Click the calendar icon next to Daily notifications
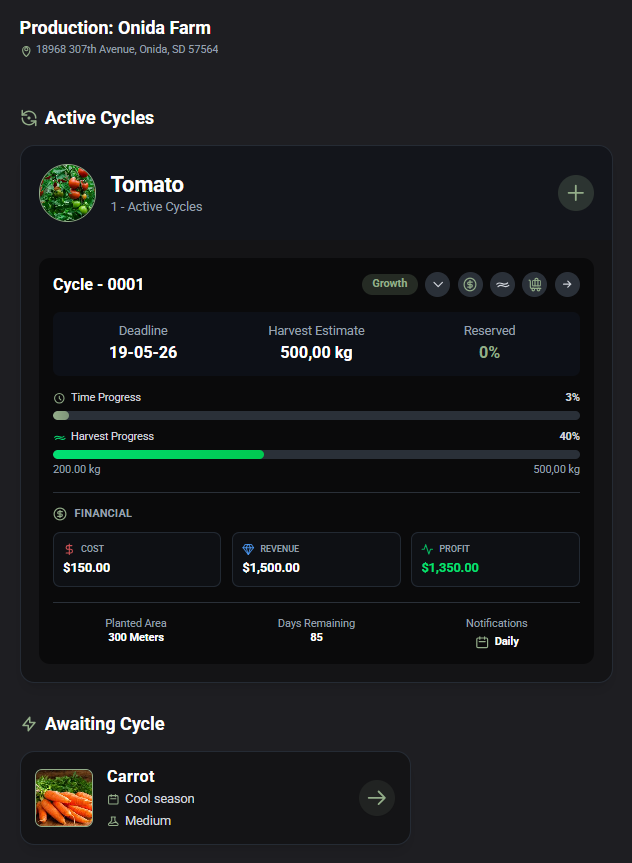Viewport: 632px width, 863px height. pos(482,641)
